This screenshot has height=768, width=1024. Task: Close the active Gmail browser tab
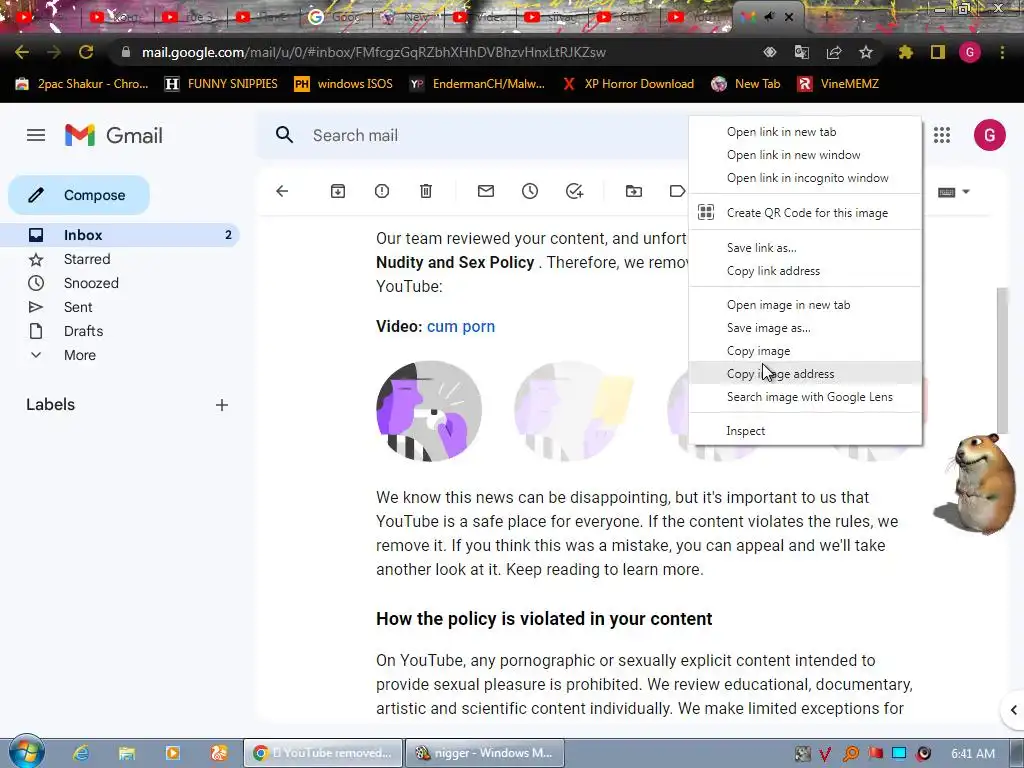[x=789, y=17]
